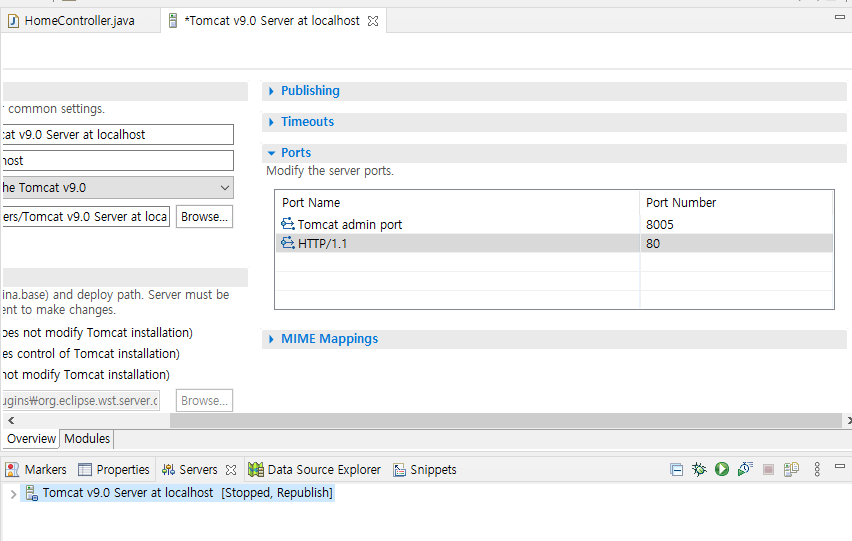Image resolution: width=852 pixels, height=541 pixels.
Task: Close the Tomcat v9.0 Server editor tab
Action: 373,21
